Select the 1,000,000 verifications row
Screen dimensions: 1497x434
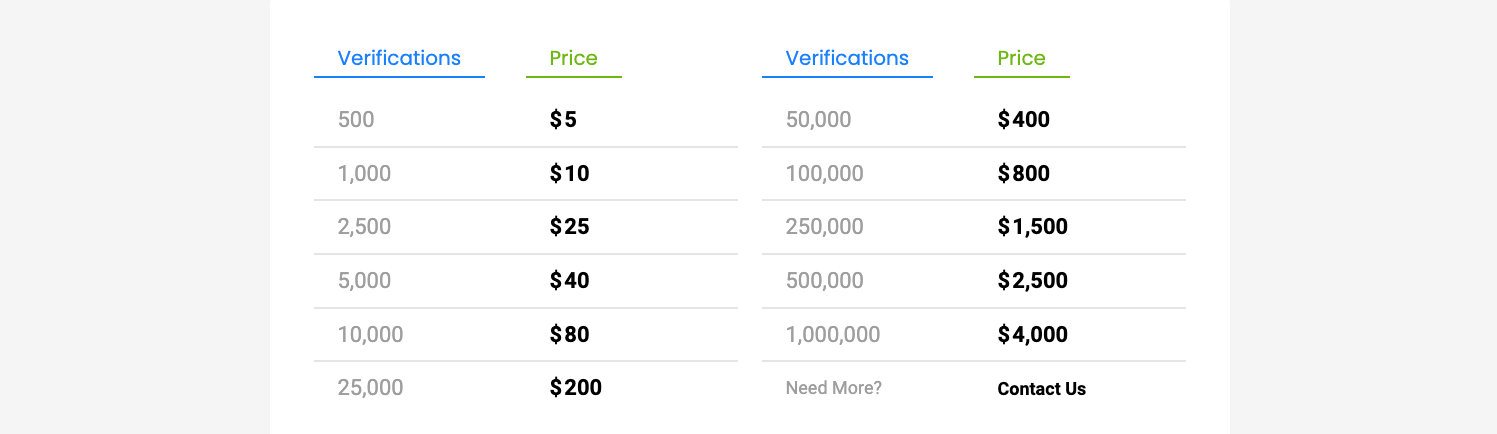pyautogui.click(x=832, y=334)
